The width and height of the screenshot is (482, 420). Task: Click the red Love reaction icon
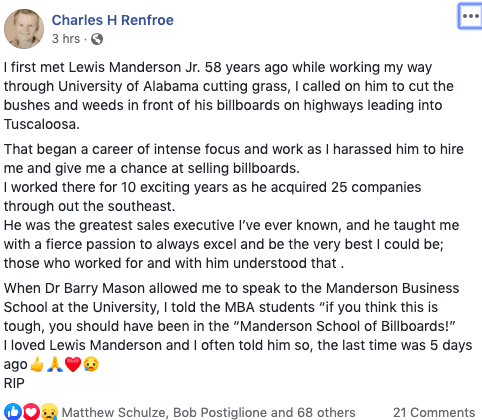[x=31, y=412]
